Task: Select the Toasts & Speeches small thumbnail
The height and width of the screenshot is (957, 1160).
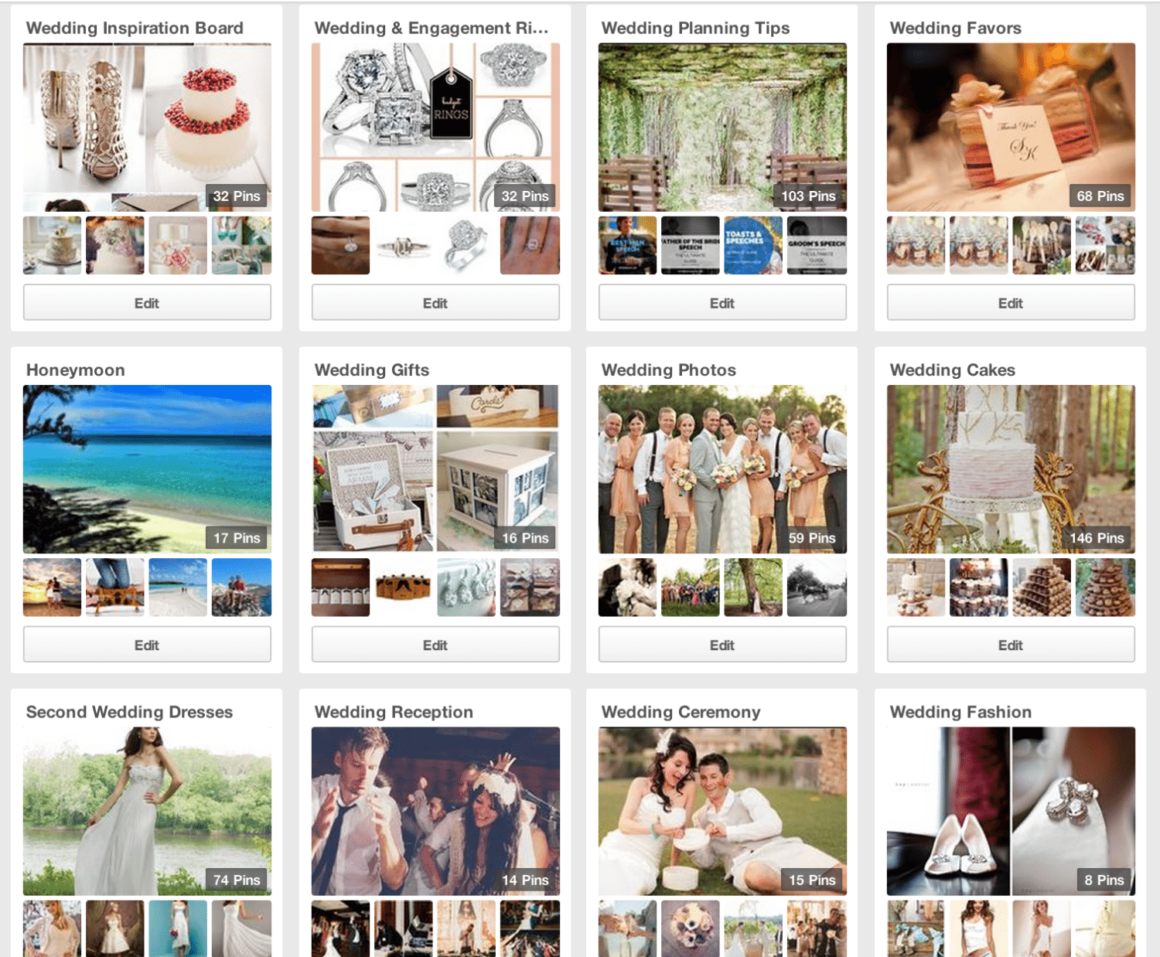Action: click(753, 245)
